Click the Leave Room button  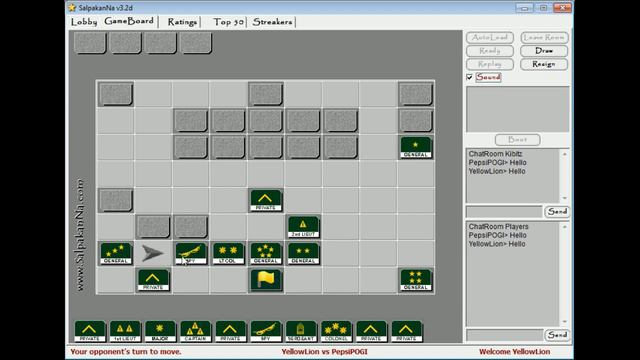pyautogui.click(x=544, y=38)
